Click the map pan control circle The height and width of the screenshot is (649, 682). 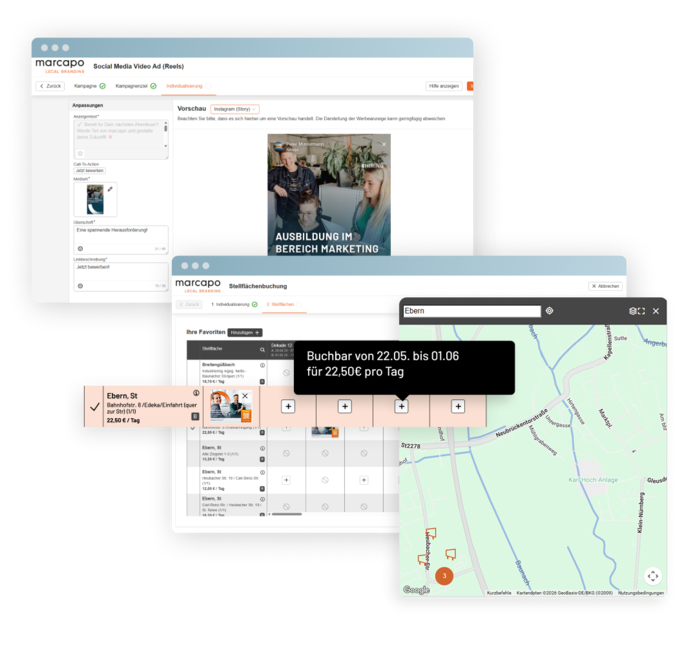[652, 576]
